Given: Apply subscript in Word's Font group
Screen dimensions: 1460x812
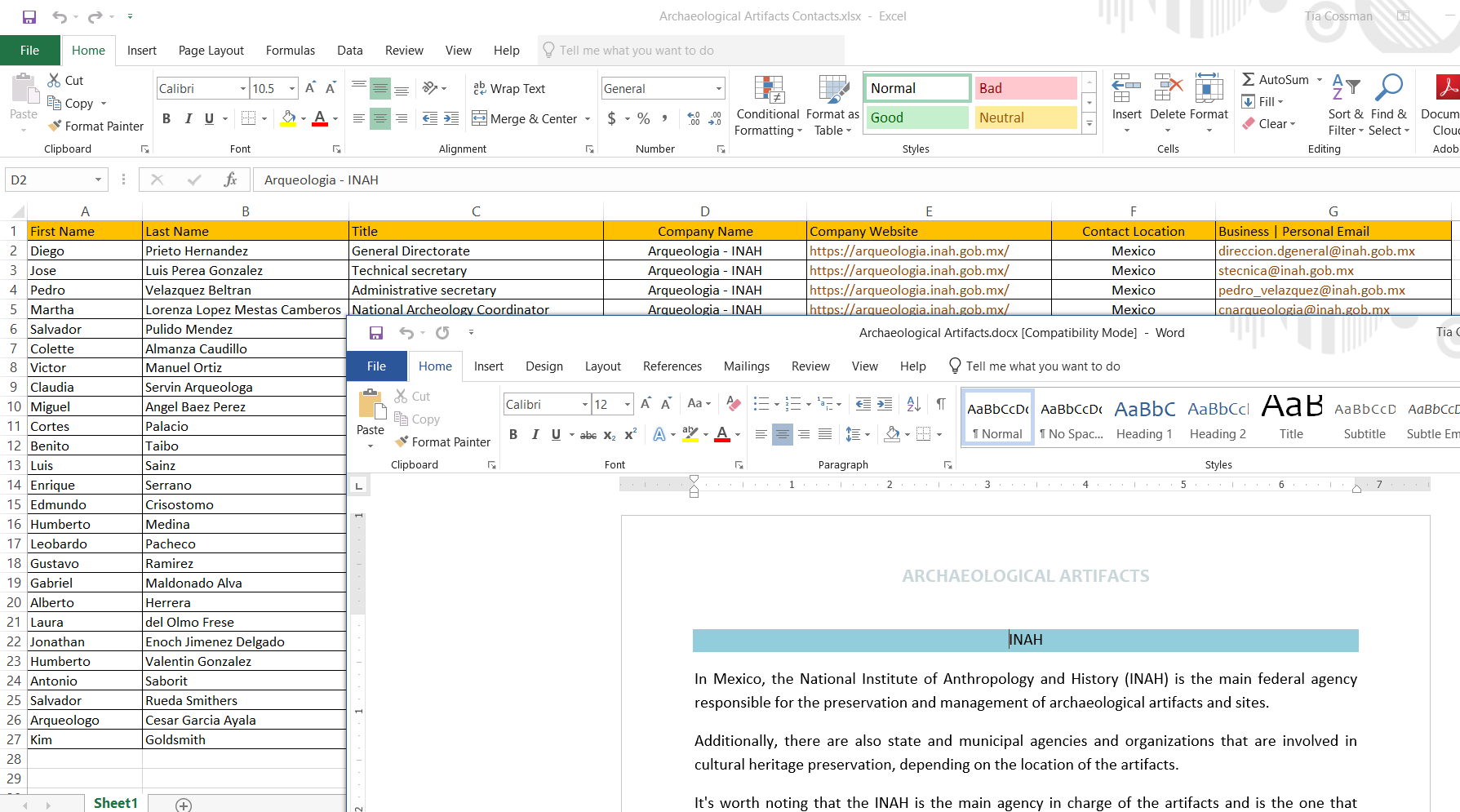Looking at the screenshot, I should pyautogui.click(x=610, y=435).
